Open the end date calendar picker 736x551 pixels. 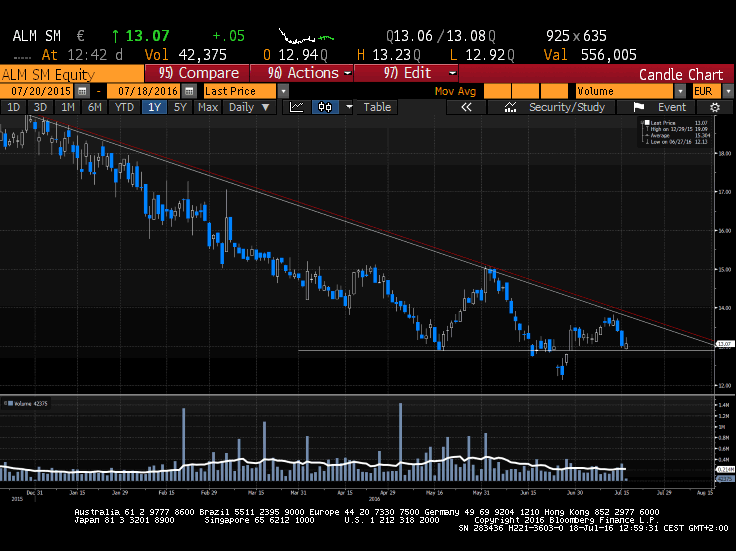coord(189,91)
